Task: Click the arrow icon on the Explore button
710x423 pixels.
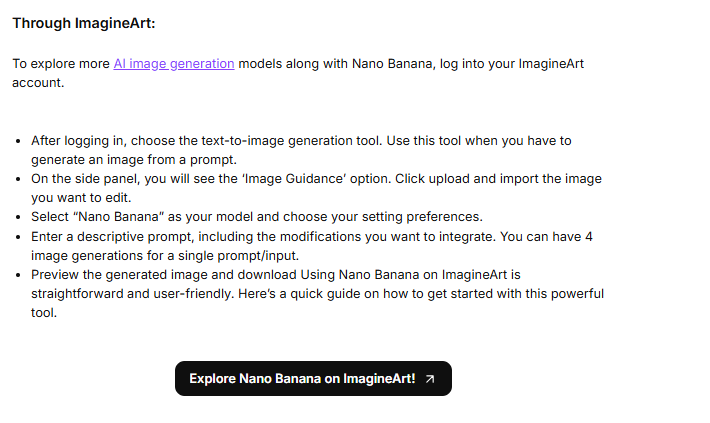Action: pos(430,379)
